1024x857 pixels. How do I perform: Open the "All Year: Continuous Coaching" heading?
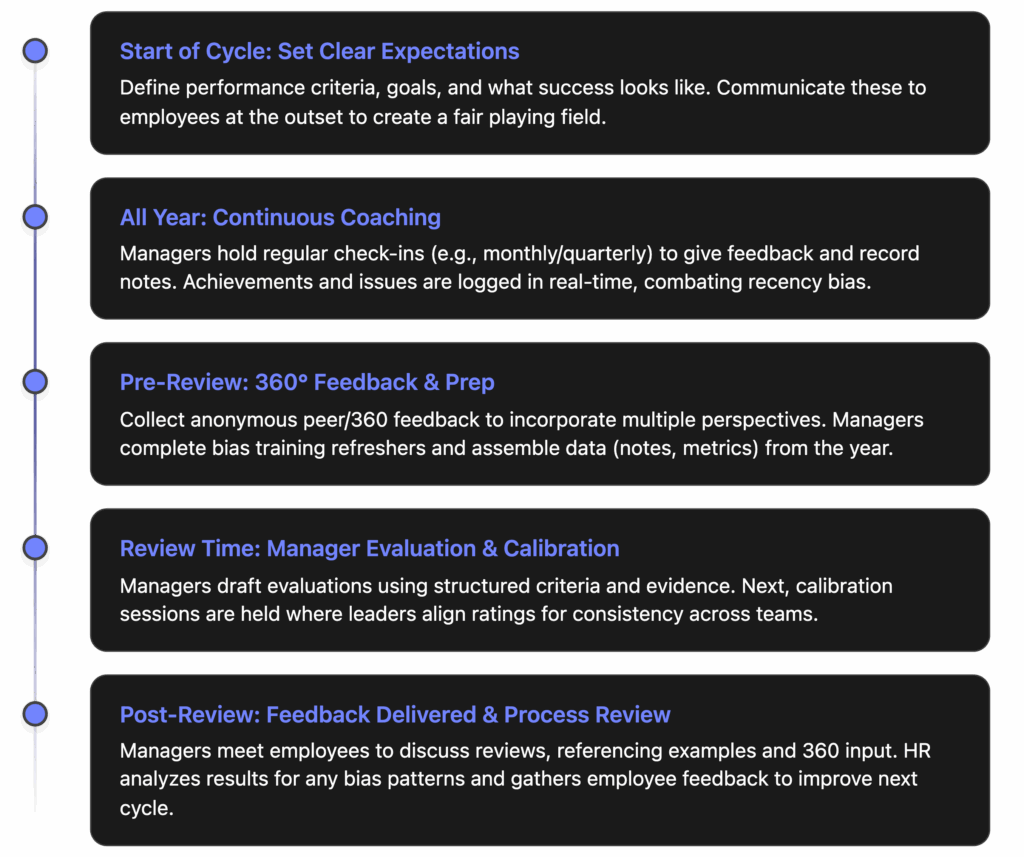(x=280, y=217)
